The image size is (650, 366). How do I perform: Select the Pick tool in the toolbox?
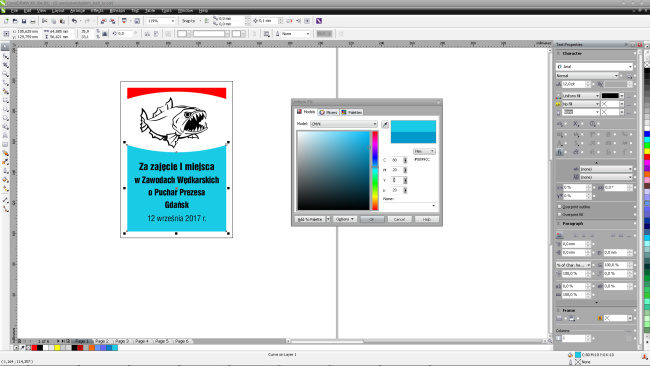pos(5,47)
